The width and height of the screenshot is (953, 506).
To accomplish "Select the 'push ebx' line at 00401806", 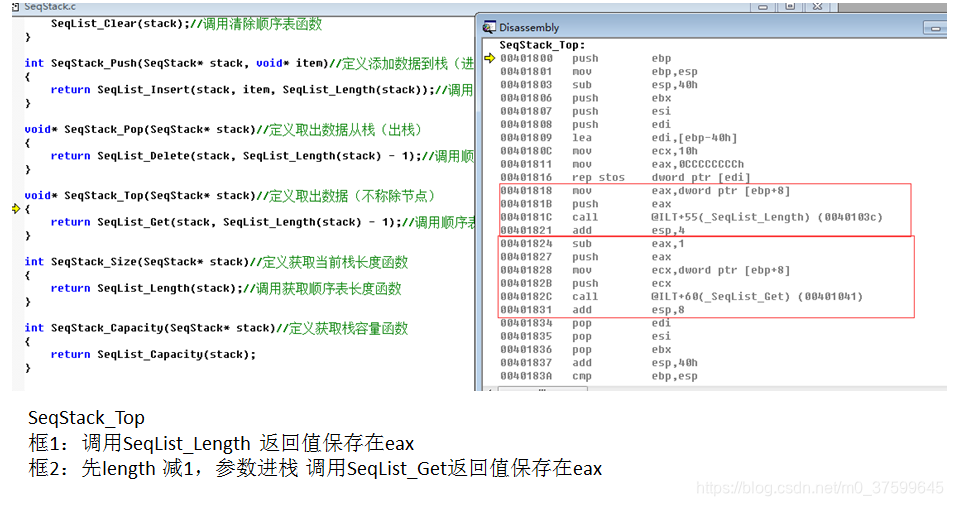I will point(586,98).
